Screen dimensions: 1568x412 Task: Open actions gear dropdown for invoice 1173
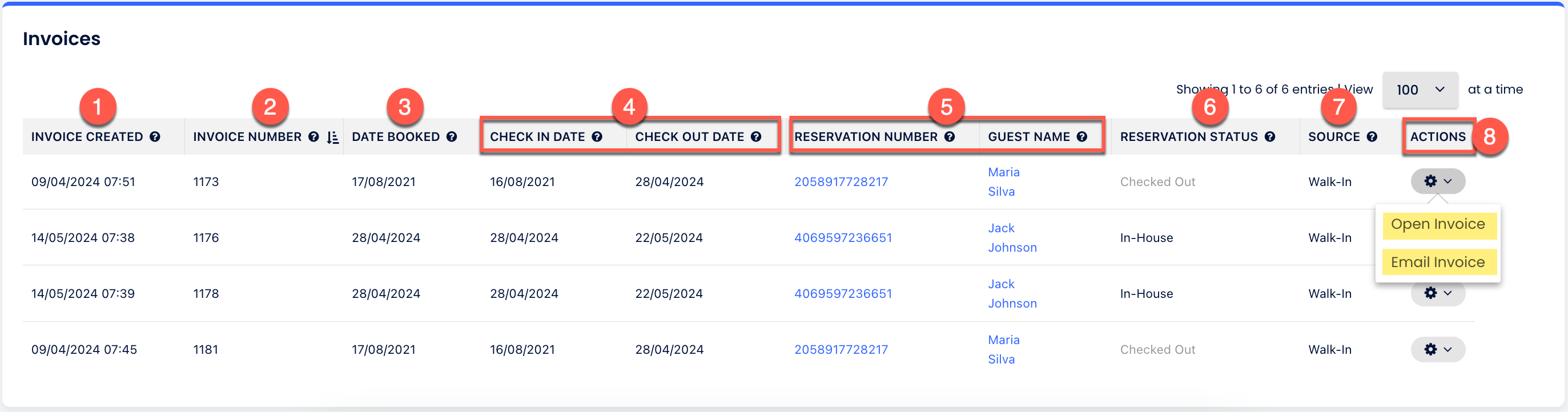click(x=1438, y=181)
